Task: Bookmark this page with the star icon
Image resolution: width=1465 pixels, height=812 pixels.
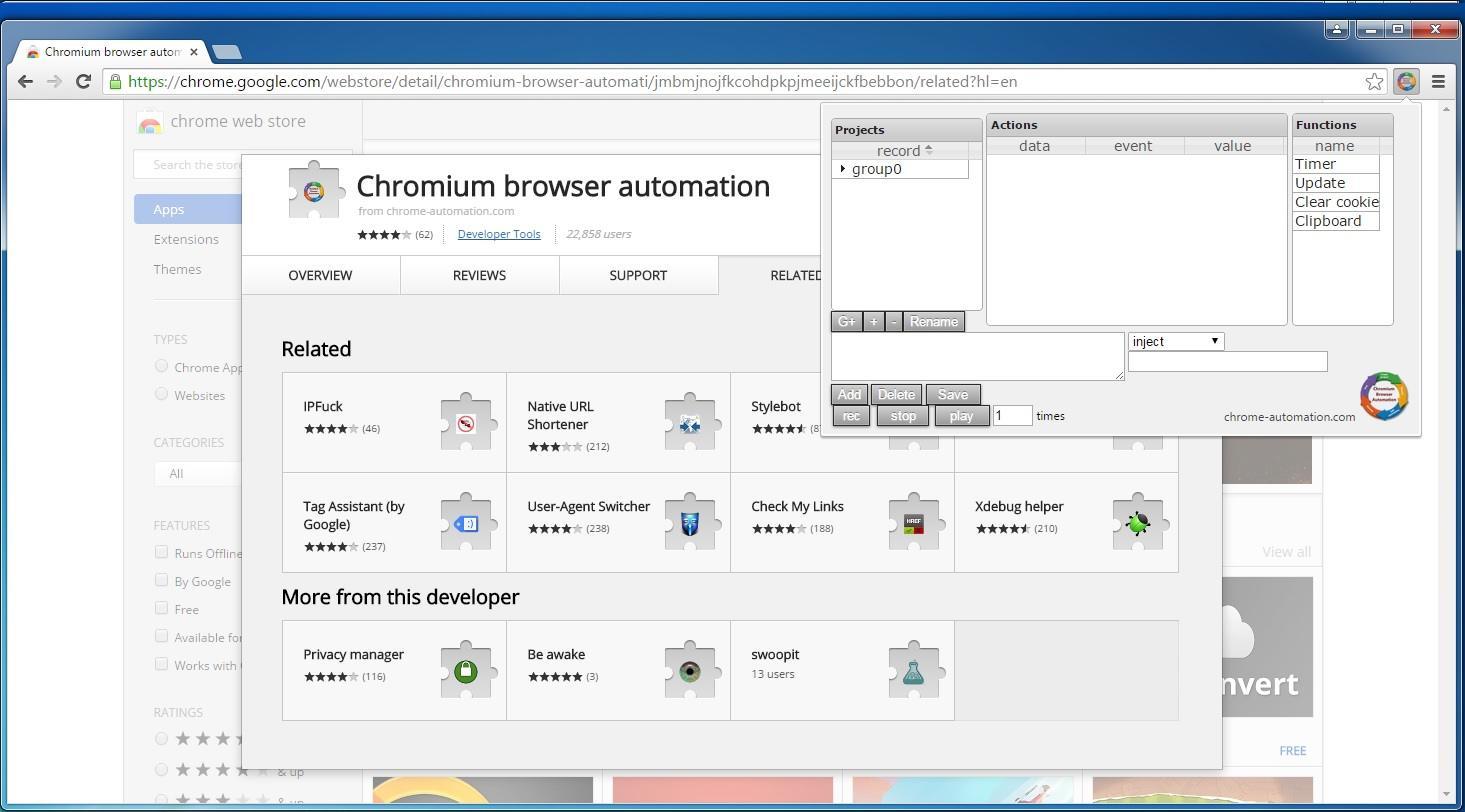Action: (x=1374, y=82)
